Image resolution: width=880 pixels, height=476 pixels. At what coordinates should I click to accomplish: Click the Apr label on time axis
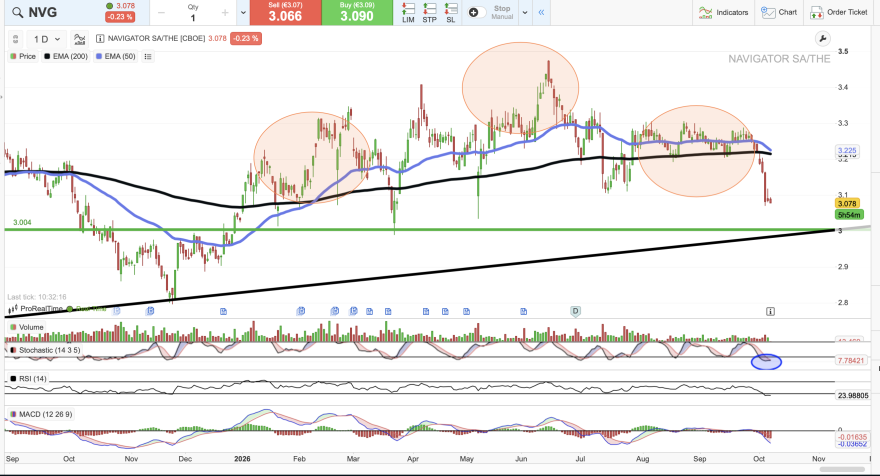[x=412, y=459]
